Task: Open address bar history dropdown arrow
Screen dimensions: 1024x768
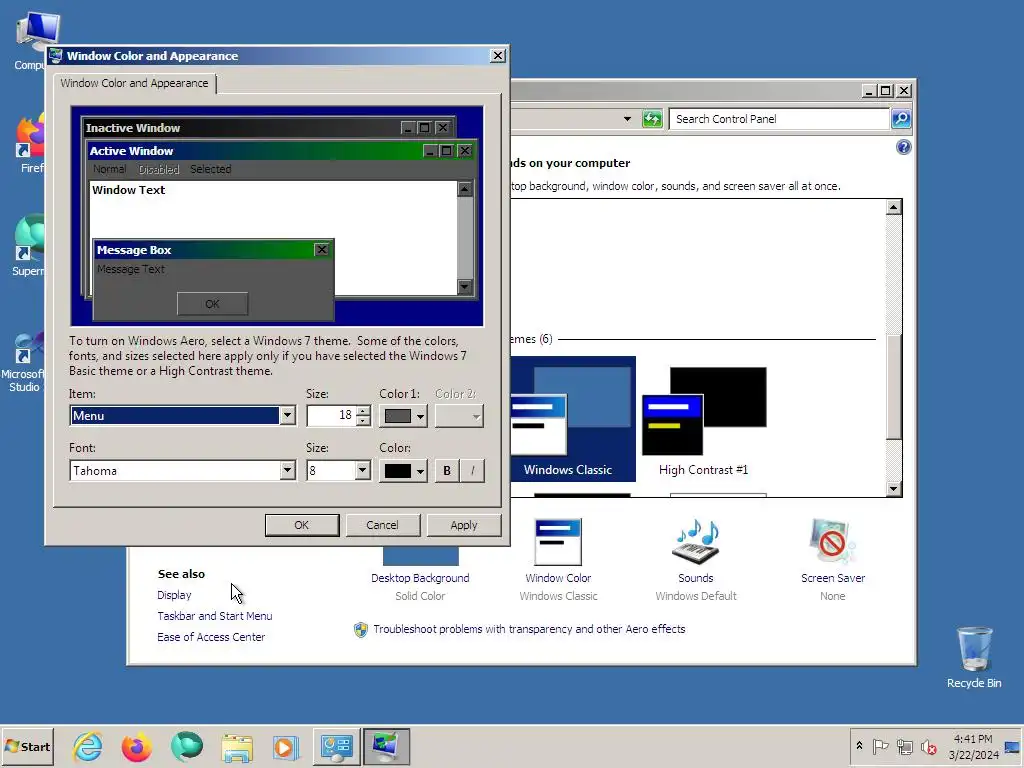Action: point(627,119)
